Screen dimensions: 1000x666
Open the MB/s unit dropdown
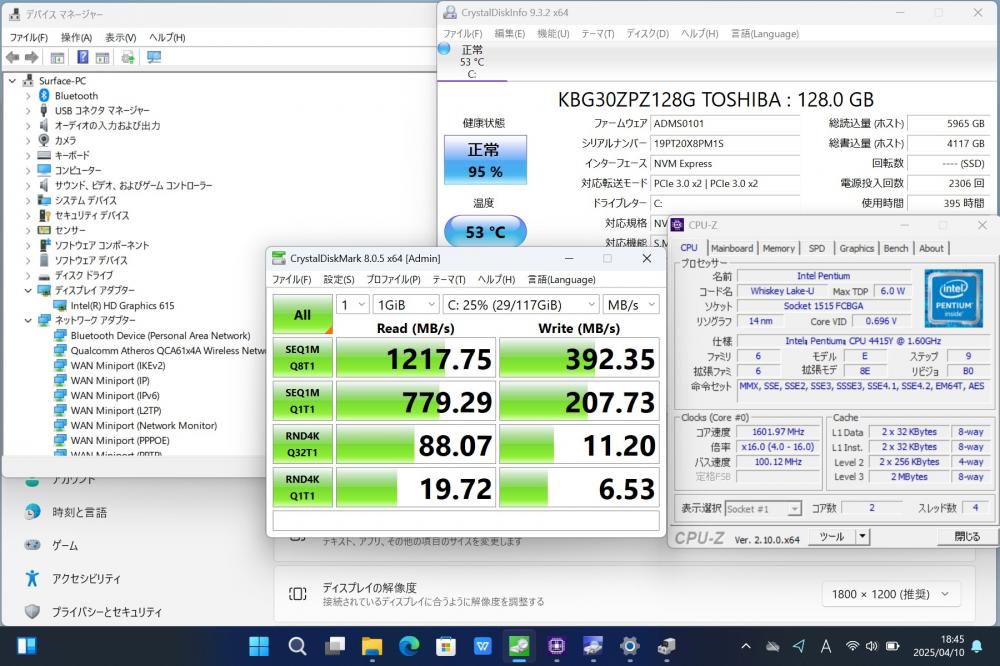pos(631,305)
